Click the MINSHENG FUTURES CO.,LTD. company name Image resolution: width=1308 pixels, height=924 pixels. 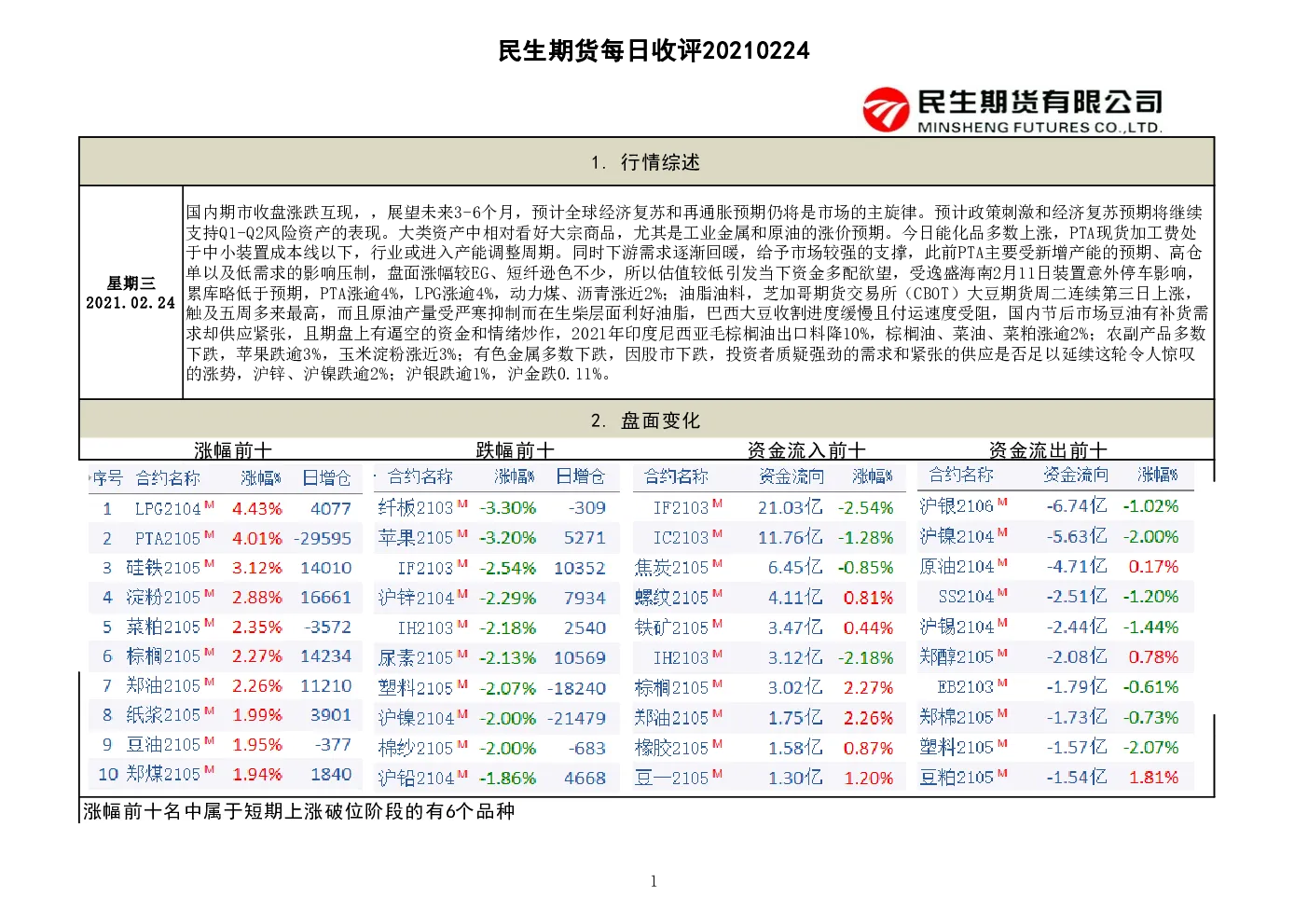(1040, 128)
